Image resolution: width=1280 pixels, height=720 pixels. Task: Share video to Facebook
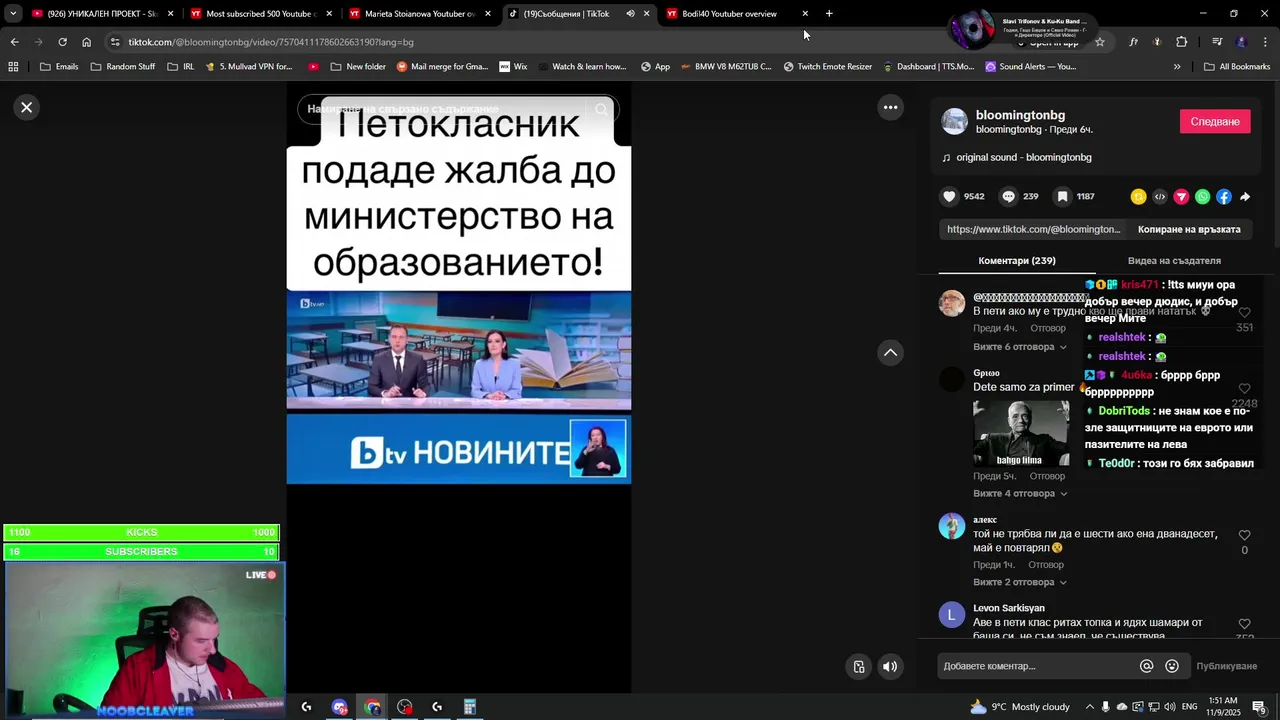(1224, 197)
